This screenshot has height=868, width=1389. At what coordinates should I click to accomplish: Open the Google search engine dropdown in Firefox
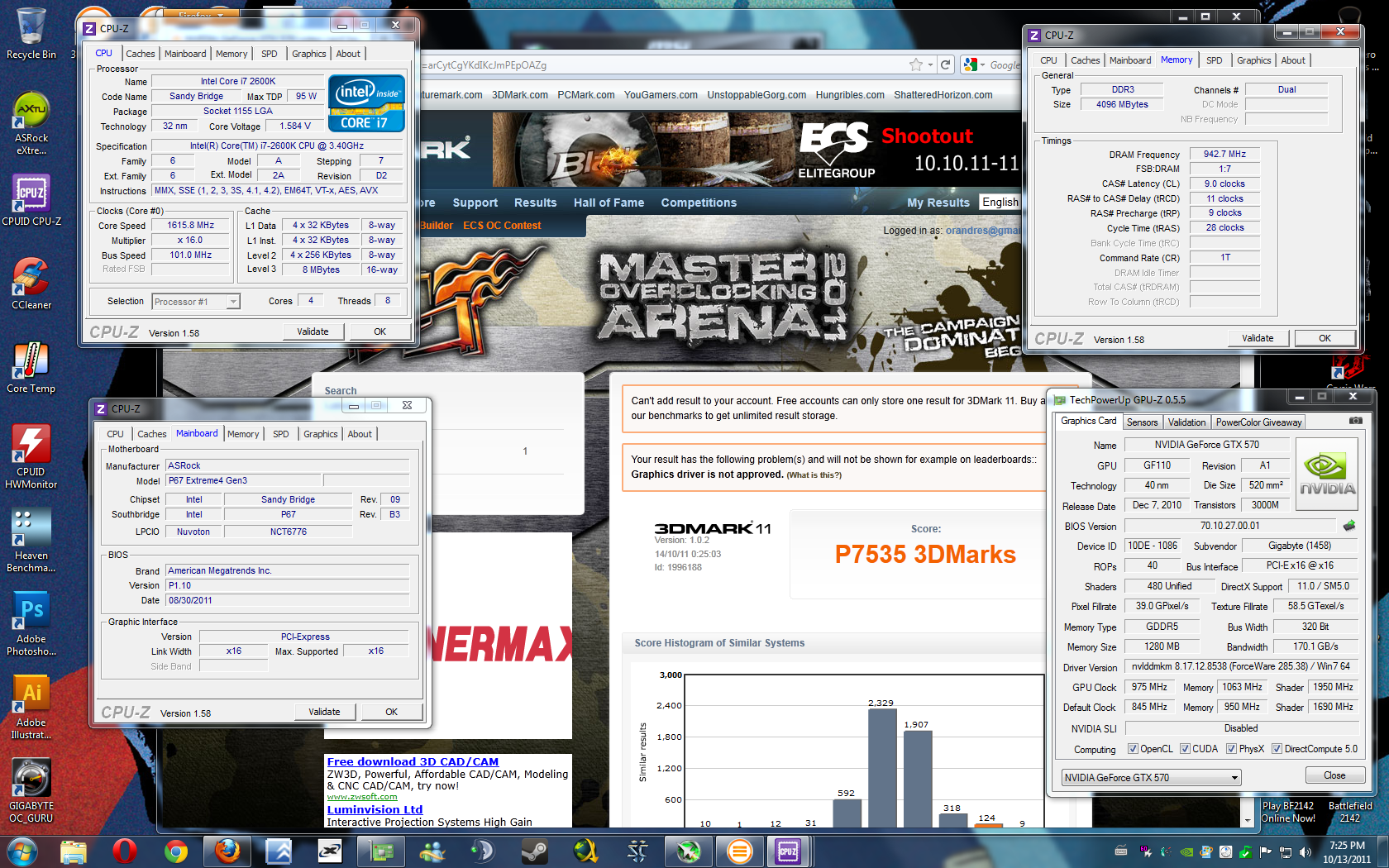pos(973,64)
